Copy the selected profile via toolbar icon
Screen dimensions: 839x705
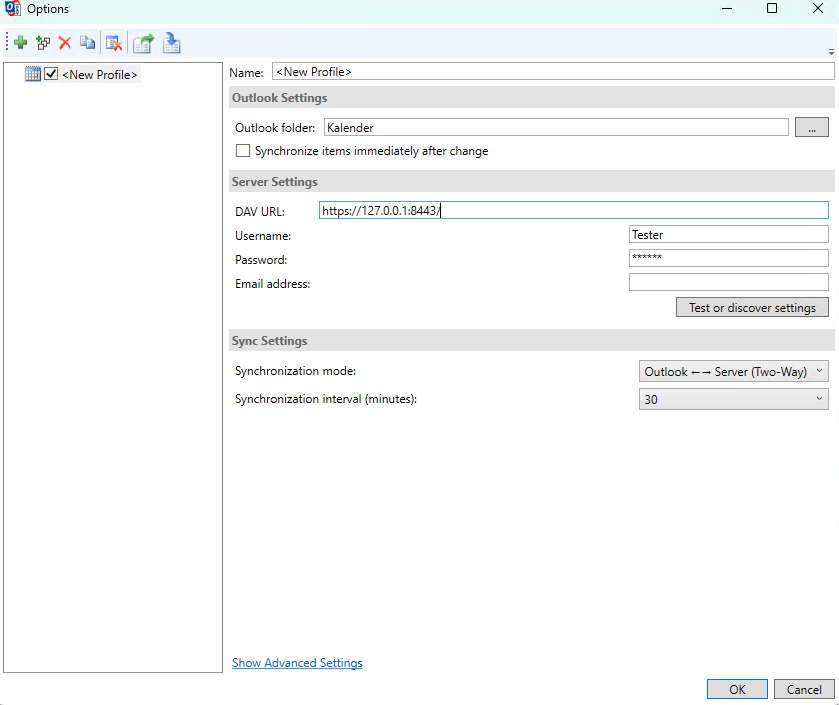tap(88, 43)
